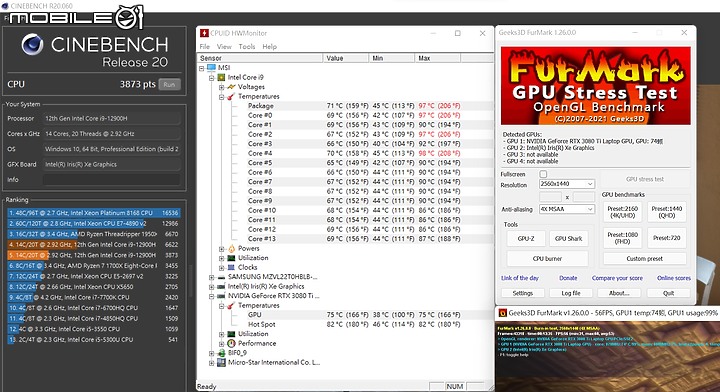Collapse the NVIDIA GeForce RTX 3080 Ti node

(212, 296)
